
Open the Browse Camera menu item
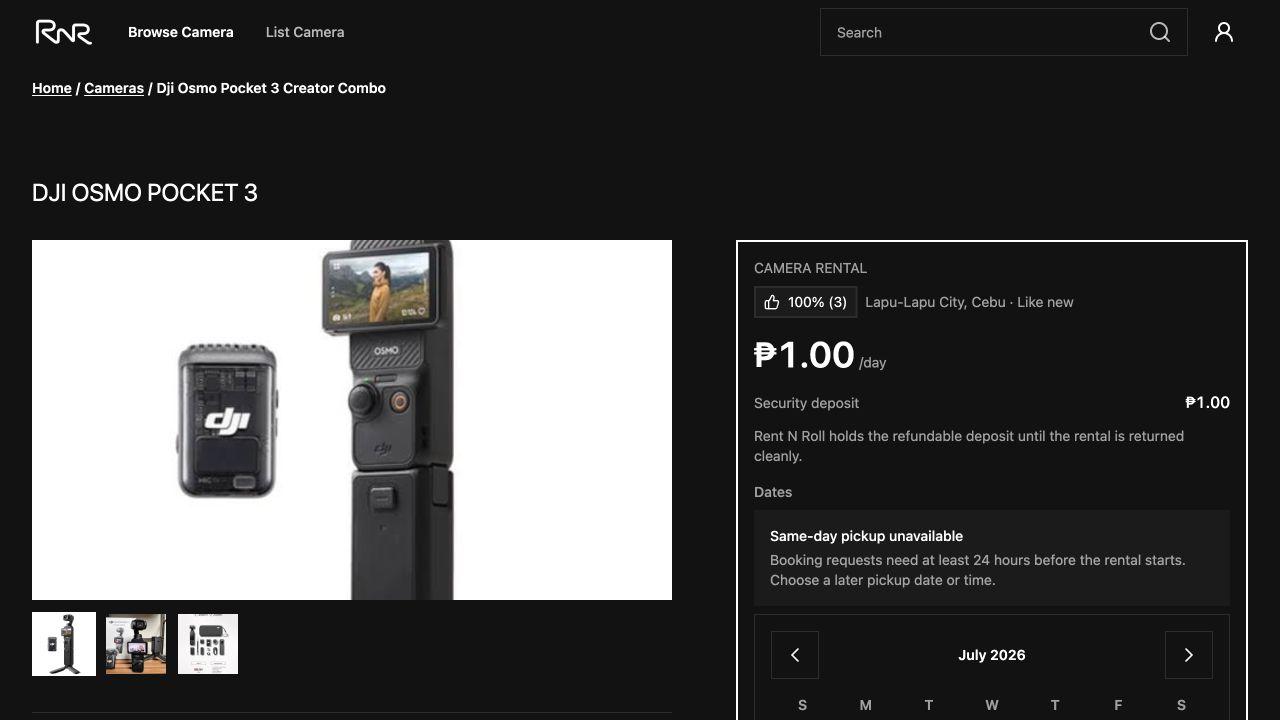(181, 32)
